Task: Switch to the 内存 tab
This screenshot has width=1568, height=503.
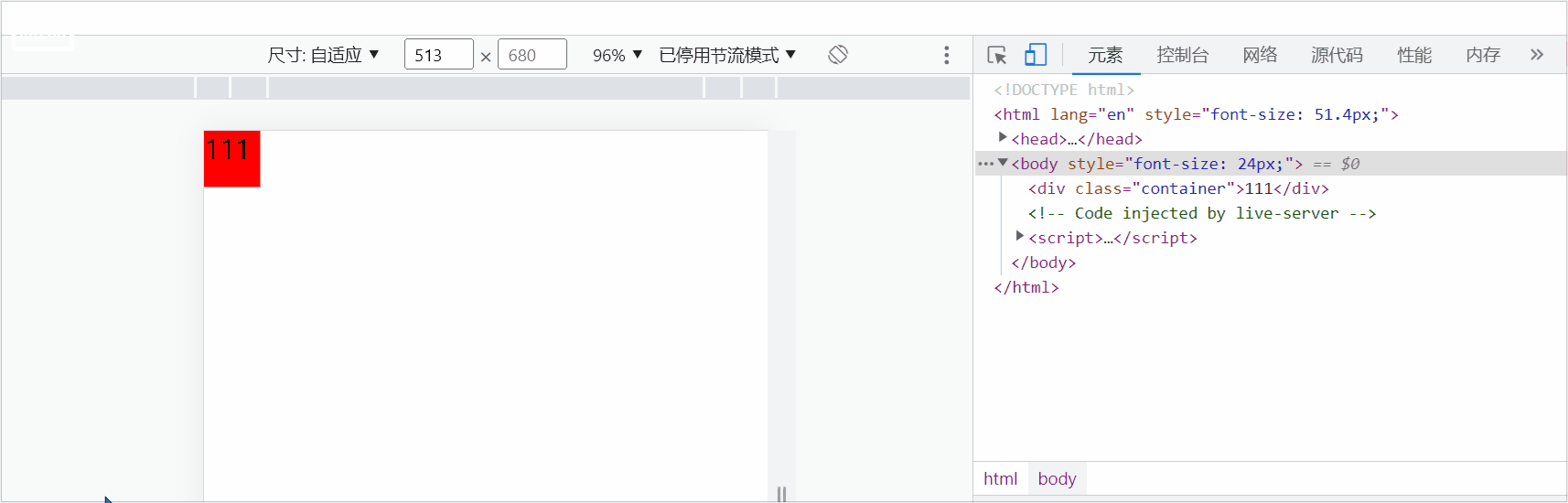Action: (1483, 55)
